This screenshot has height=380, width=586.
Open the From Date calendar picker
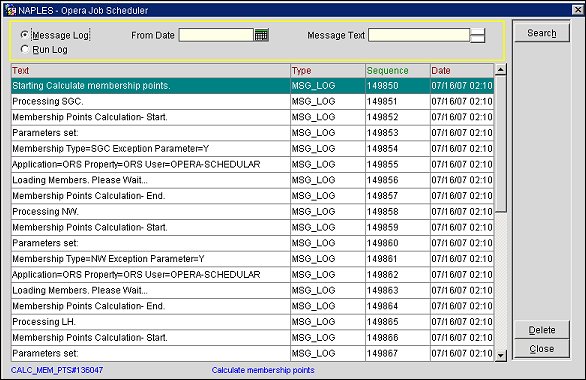[261, 35]
